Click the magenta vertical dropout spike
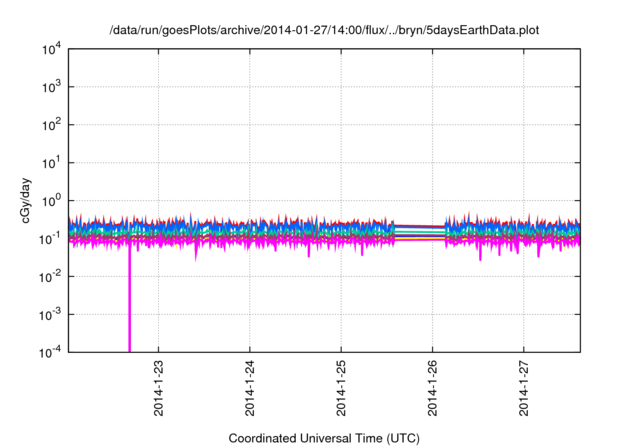The width and height of the screenshot is (640, 448). [x=130, y=298]
